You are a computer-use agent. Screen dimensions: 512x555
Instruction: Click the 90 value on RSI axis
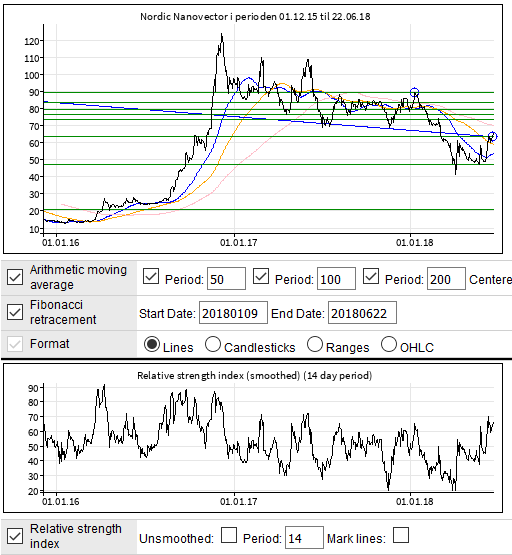(x=33, y=388)
